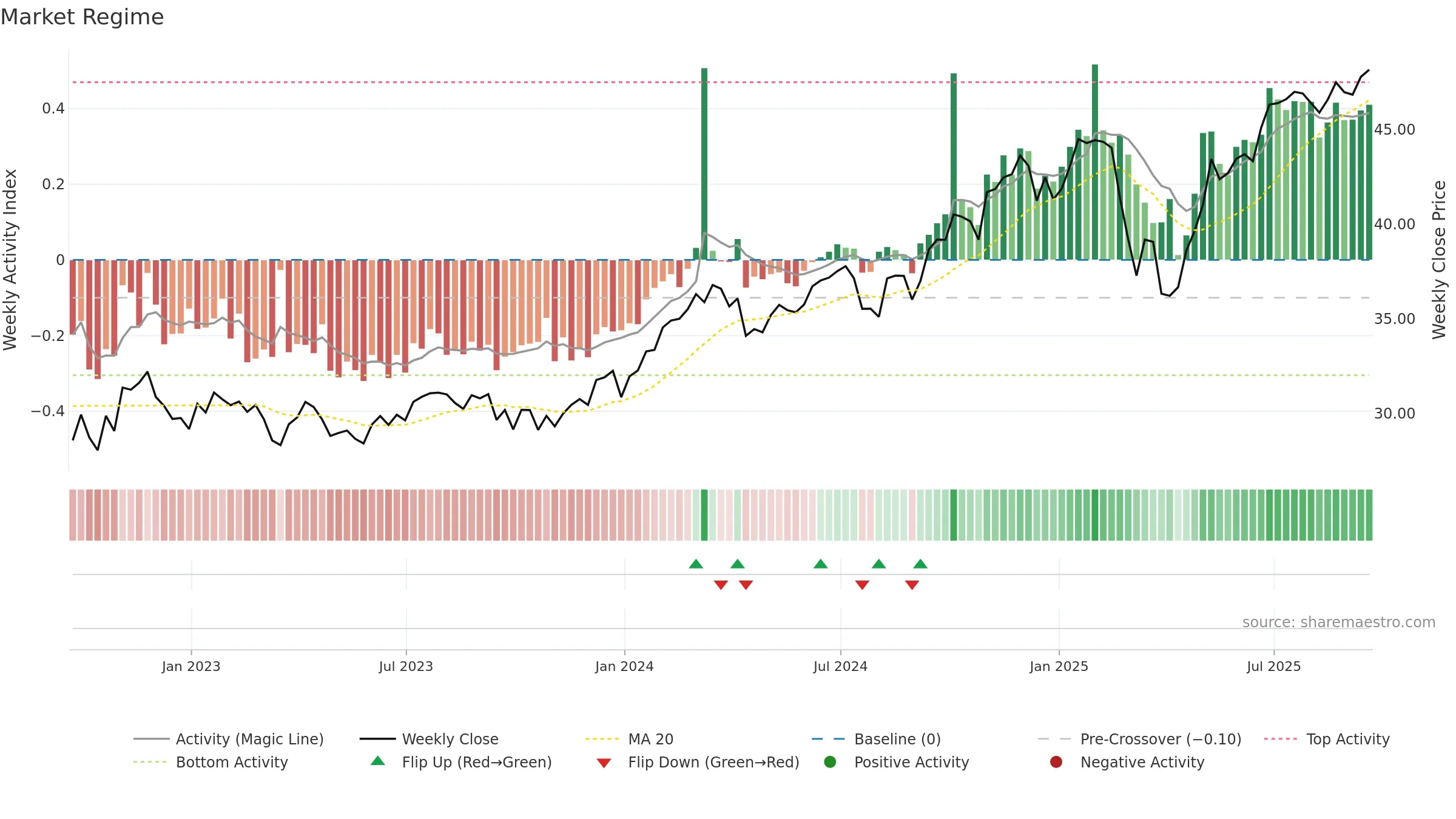Click the 40.00 price axis label
The height and width of the screenshot is (819, 1456).
pos(1394,224)
